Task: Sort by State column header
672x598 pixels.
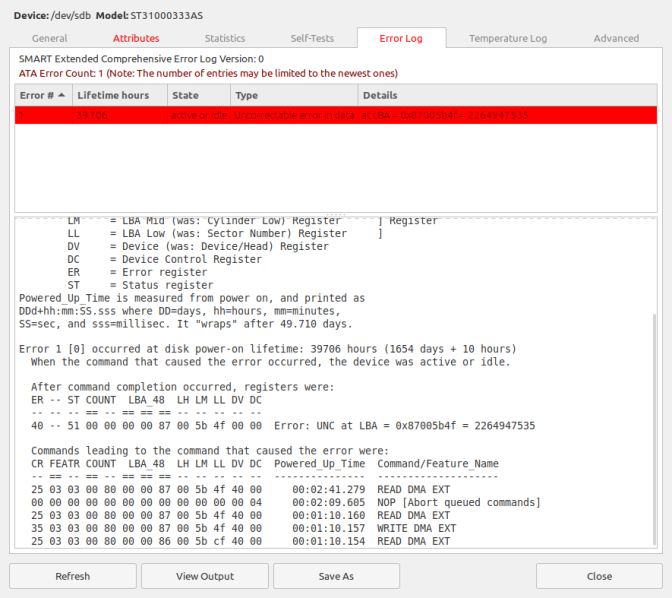Action: click(x=199, y=95)
